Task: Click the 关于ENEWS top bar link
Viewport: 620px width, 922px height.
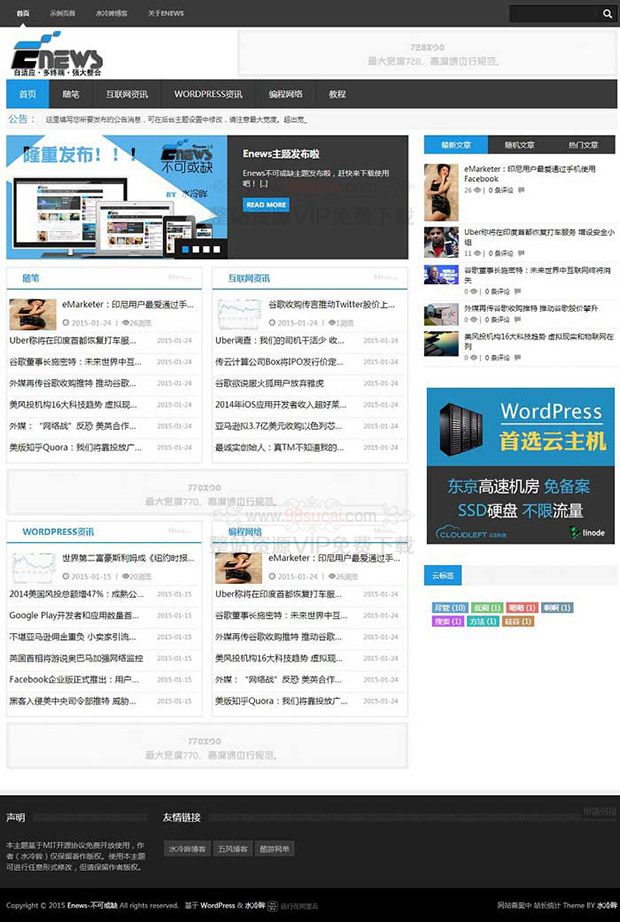Action: (x=166, y=14)
